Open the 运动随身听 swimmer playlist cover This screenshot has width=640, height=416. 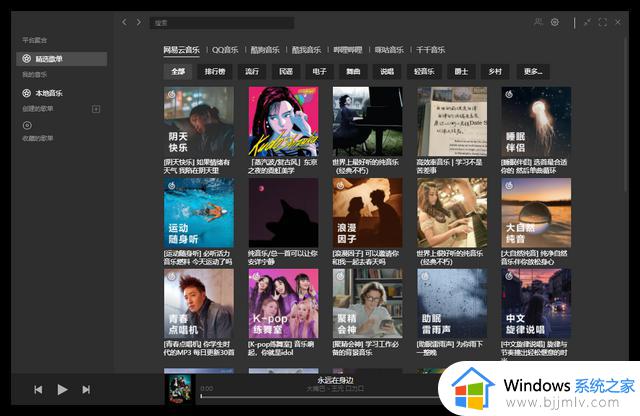(x=199, y=213)
